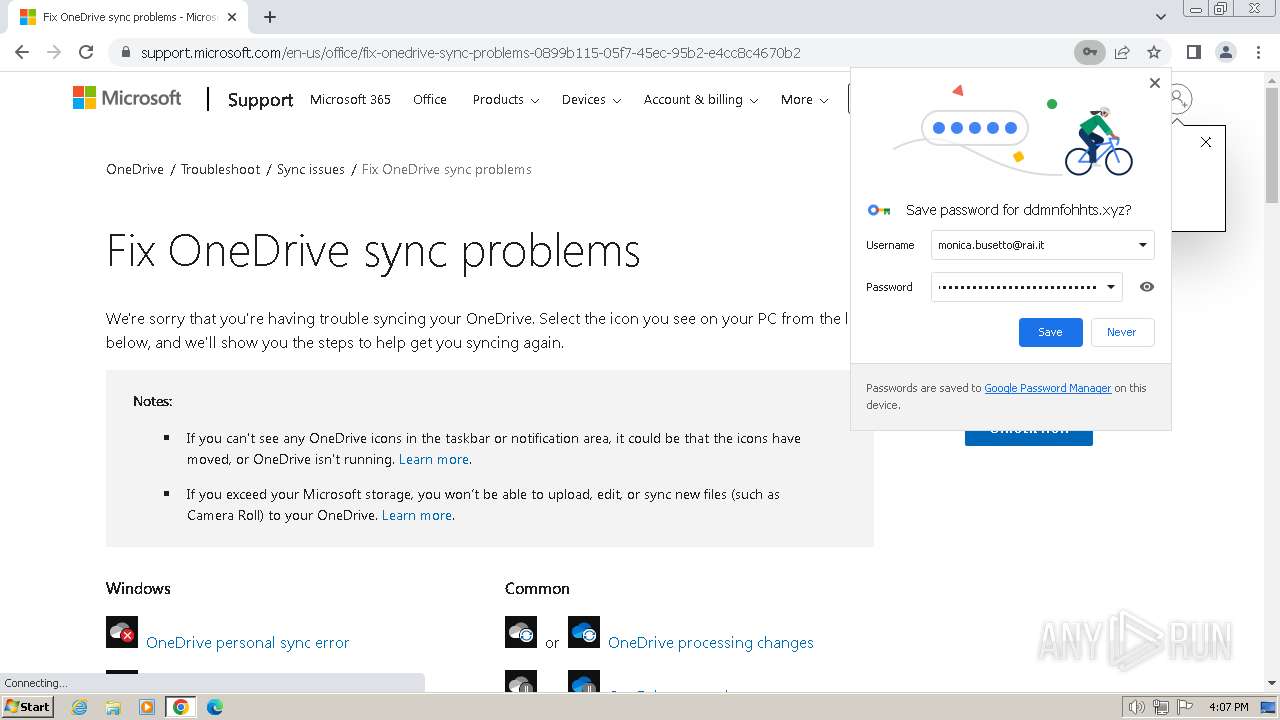Viewport: 1280px width, 720px height.
Task: Open Internet Explorer from taskbar
Action: 79,707
